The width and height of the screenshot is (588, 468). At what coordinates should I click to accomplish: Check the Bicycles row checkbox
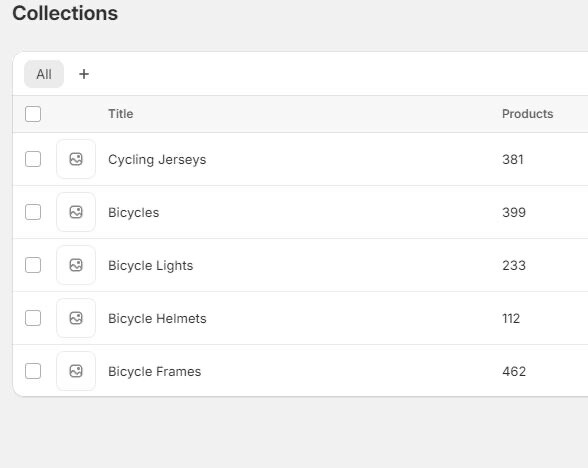click(x=33, y=212)
